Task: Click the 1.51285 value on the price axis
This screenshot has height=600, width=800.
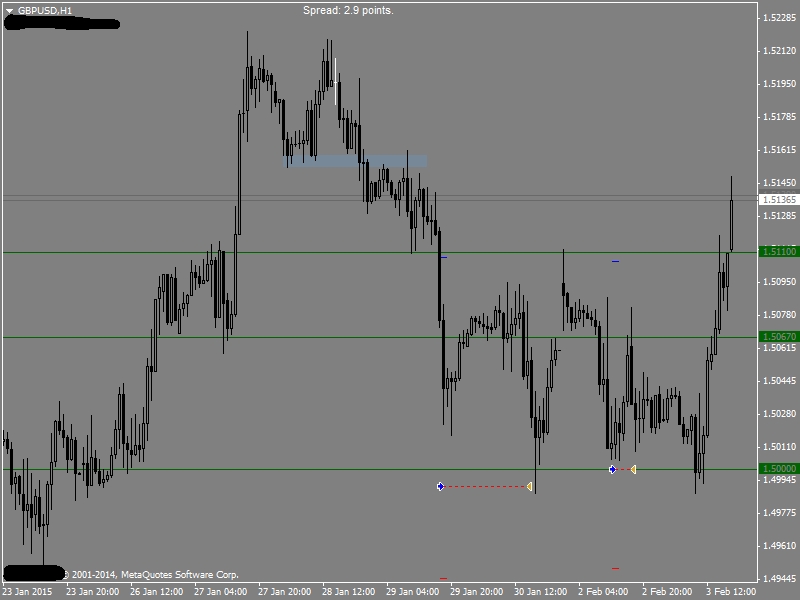Action: (x=779, y=216)
